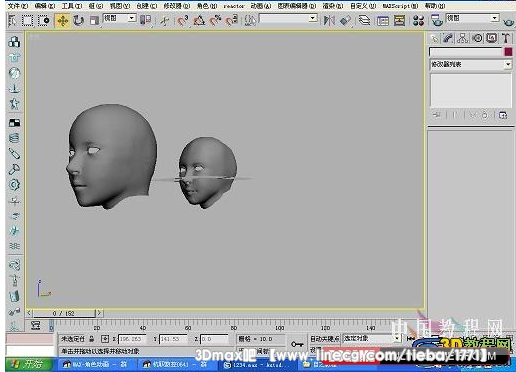Open the Curve Editor icon
The image size is (516, 372).
pyautogui.click(x=383, y=21)
